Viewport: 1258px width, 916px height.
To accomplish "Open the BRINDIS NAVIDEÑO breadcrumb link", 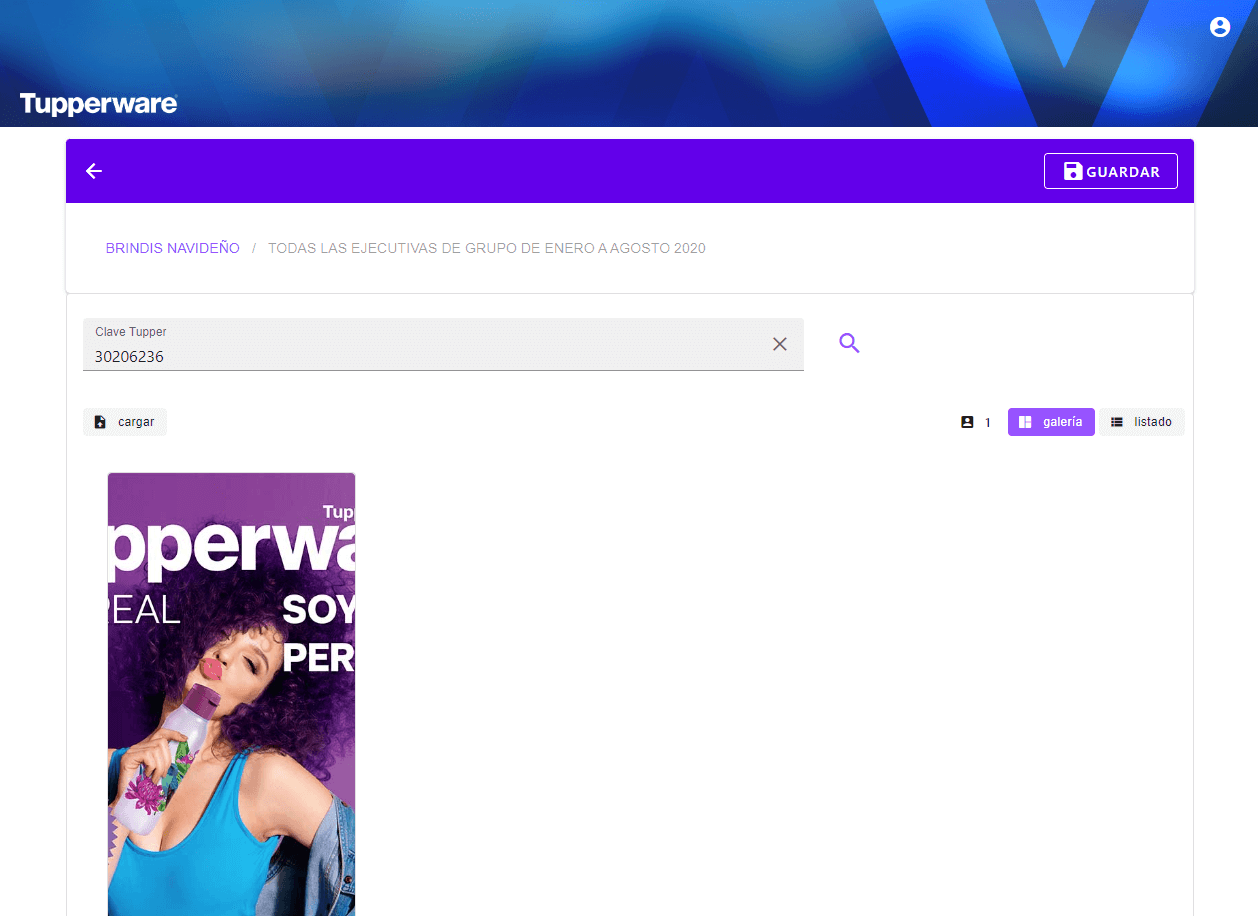I will pos(173,248).
